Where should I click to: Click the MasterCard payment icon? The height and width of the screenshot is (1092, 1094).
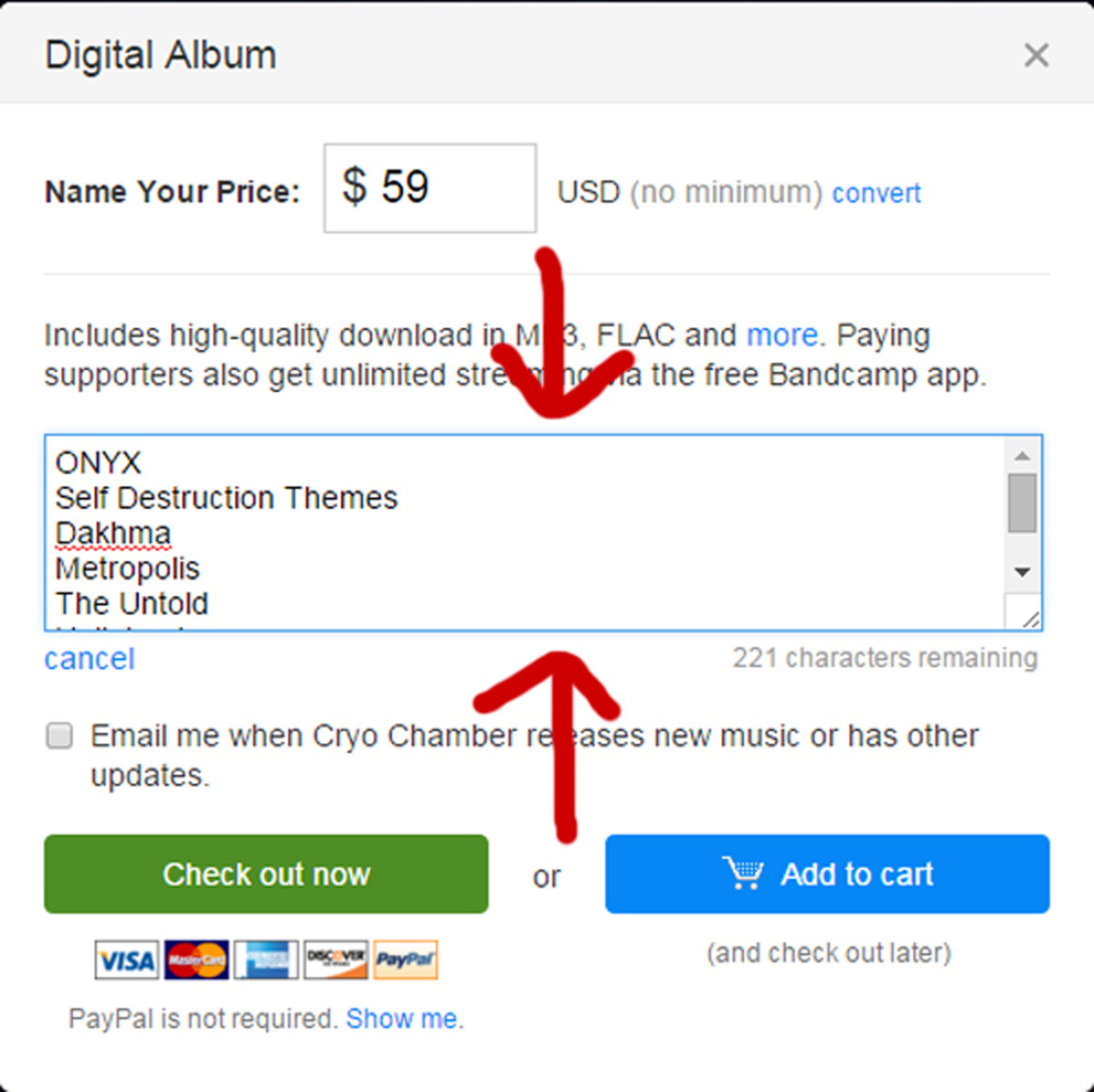click(x=196, y=960)
